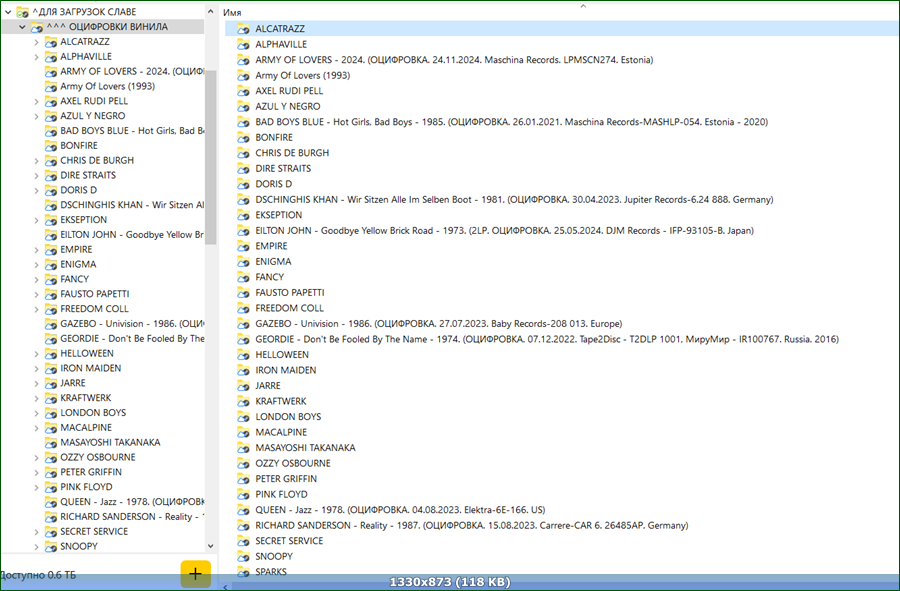Click the AXEL RUDI PELL folder icon in list
Image resolution: width=900 pixels, height=591 pixels.
coord(243,91)
